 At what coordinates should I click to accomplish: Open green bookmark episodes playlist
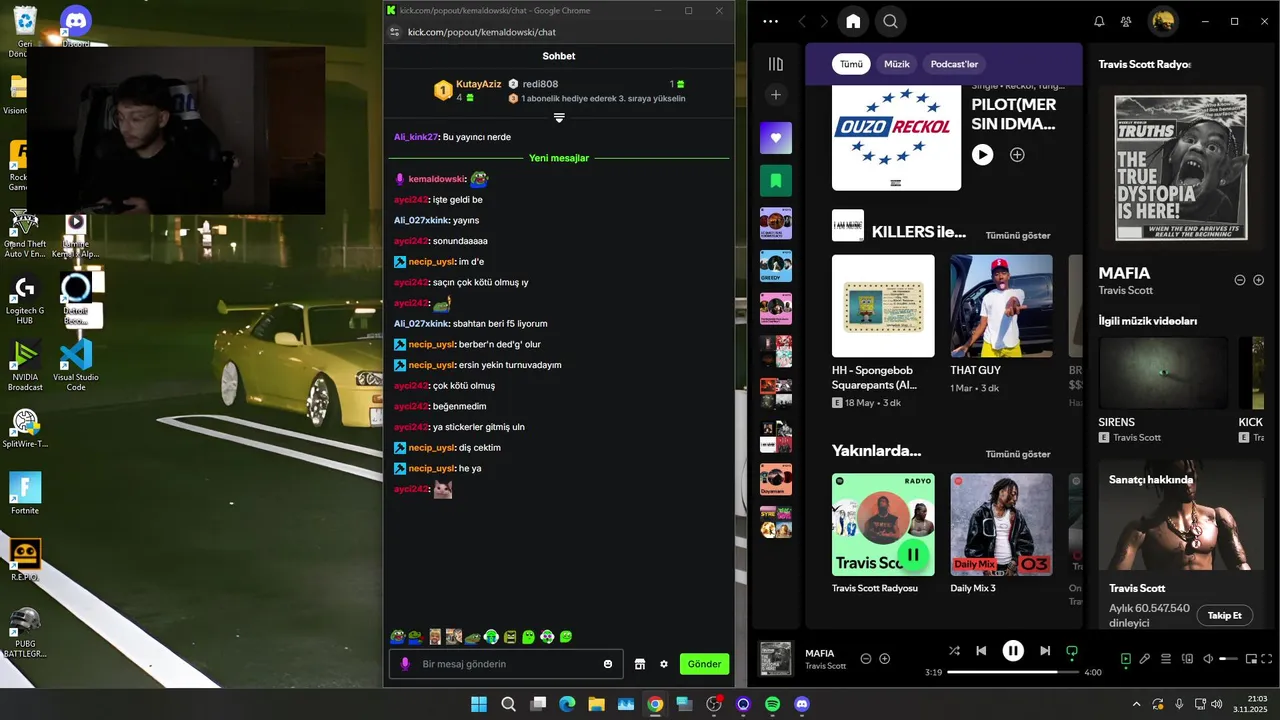pyautogui.click(x=776, y=181)
